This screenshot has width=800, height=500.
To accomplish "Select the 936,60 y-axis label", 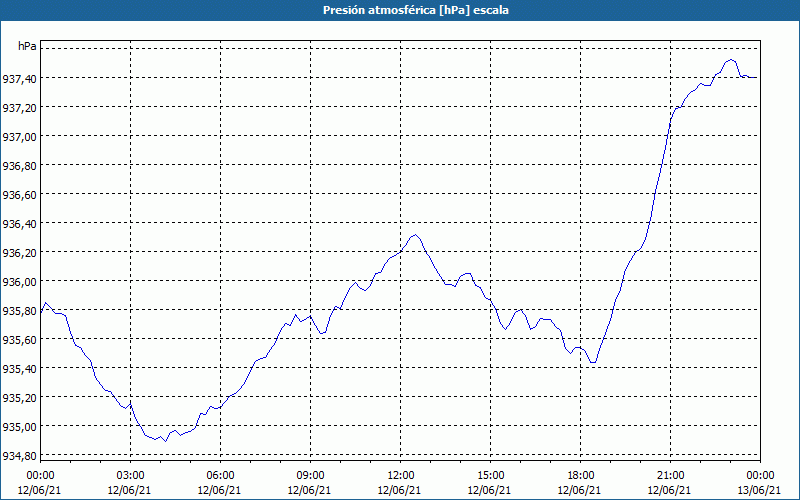I will tap(18, 195).
